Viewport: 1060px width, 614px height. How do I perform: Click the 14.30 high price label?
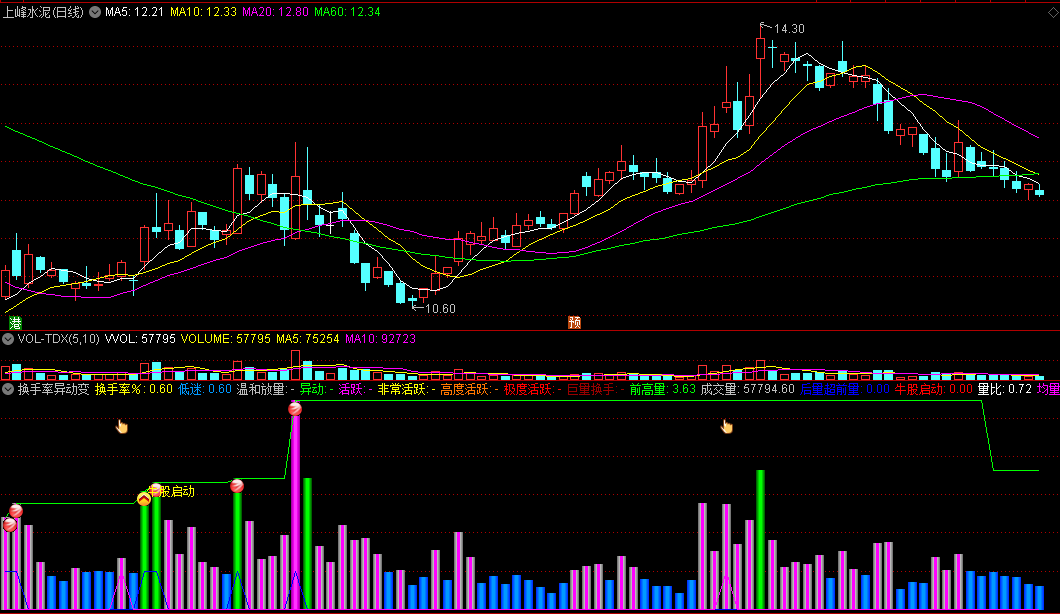(x=789, y=28)
